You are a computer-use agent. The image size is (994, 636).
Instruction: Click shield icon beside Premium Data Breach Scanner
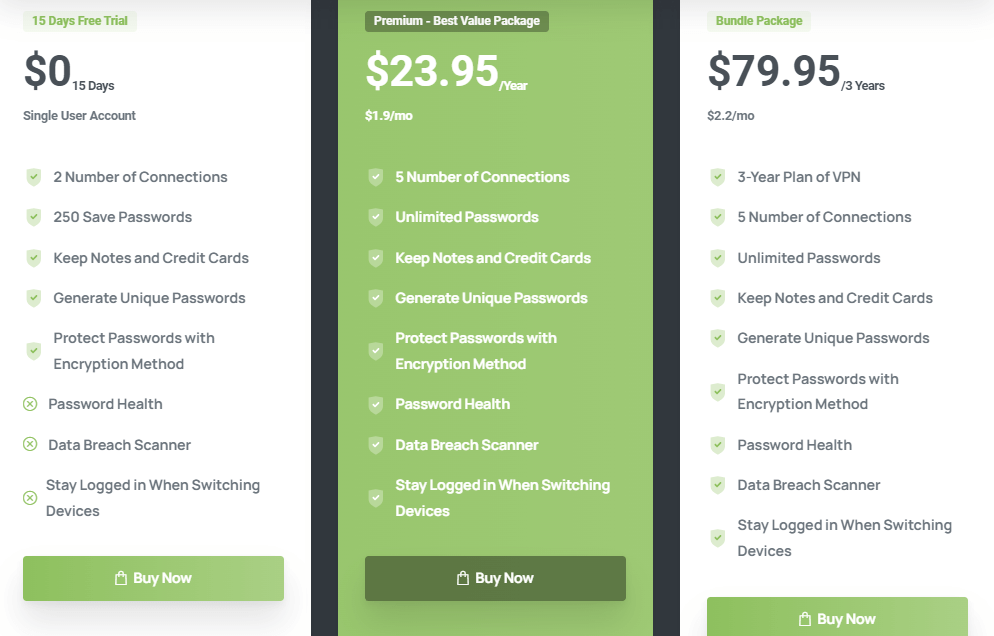[x=376, y=445]
